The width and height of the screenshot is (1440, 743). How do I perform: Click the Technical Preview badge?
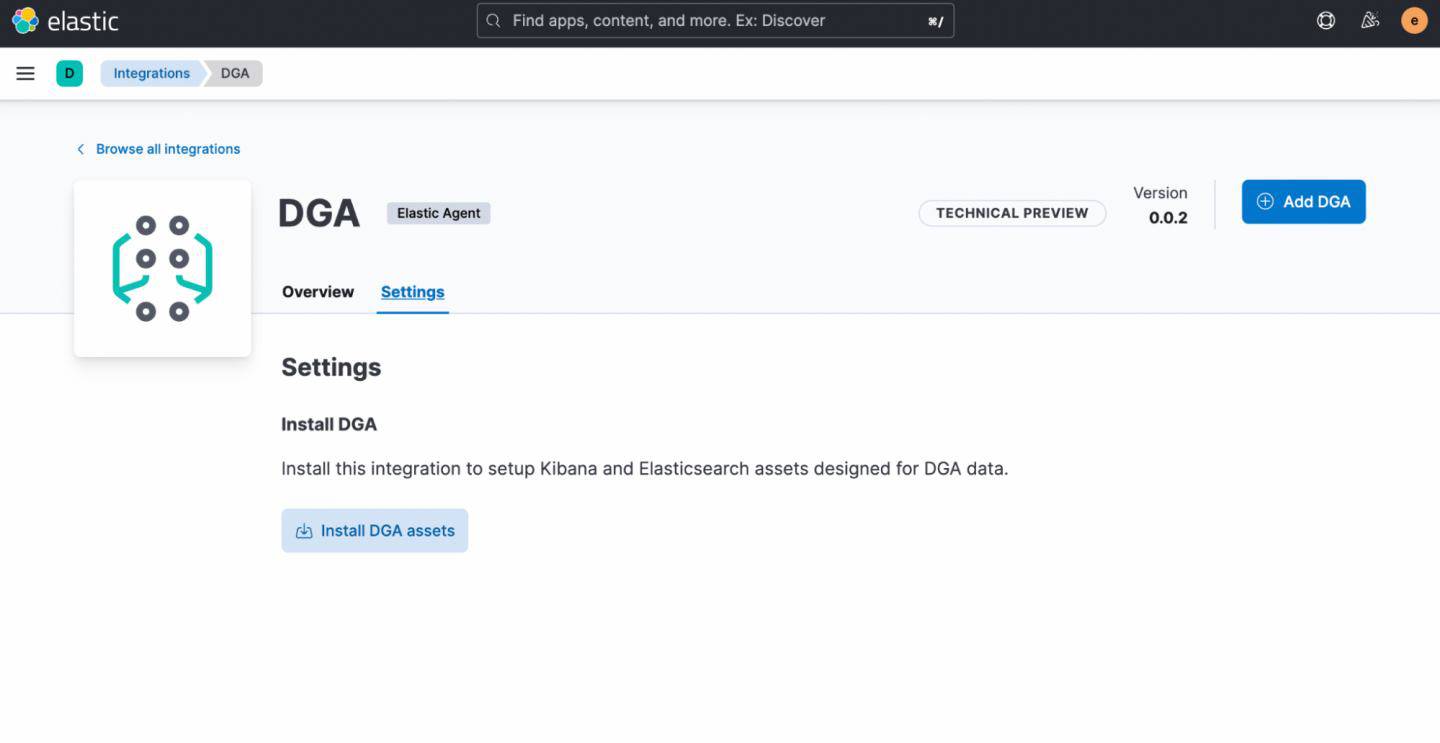(x=1012, y=213)
